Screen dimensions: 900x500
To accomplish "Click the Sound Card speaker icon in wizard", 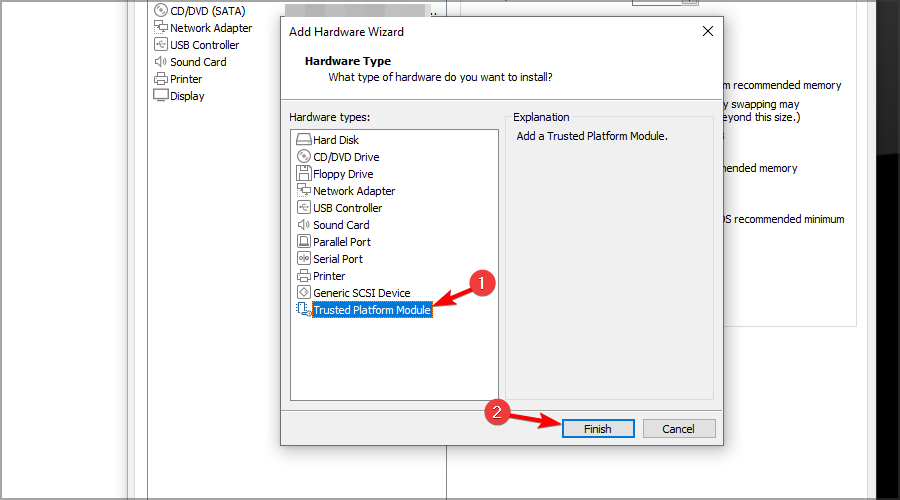I will (305, 225).
